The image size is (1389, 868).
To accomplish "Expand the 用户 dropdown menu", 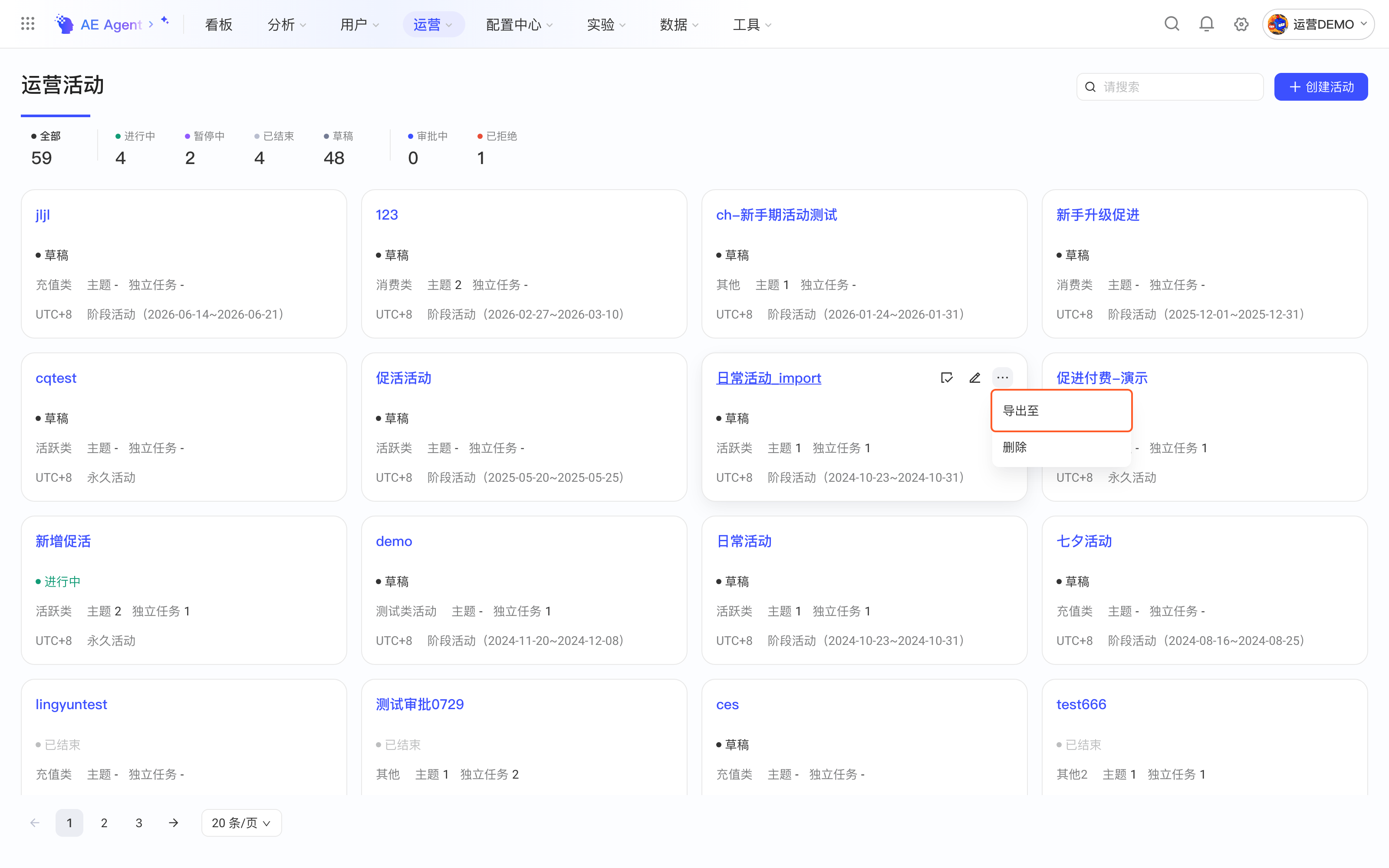I will click(359, 24).
